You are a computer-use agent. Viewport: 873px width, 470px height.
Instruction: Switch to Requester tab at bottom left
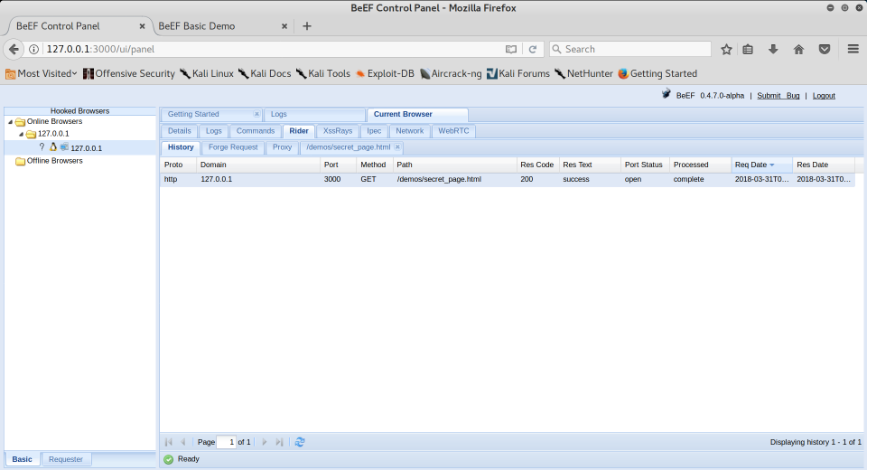coord(65,459)
